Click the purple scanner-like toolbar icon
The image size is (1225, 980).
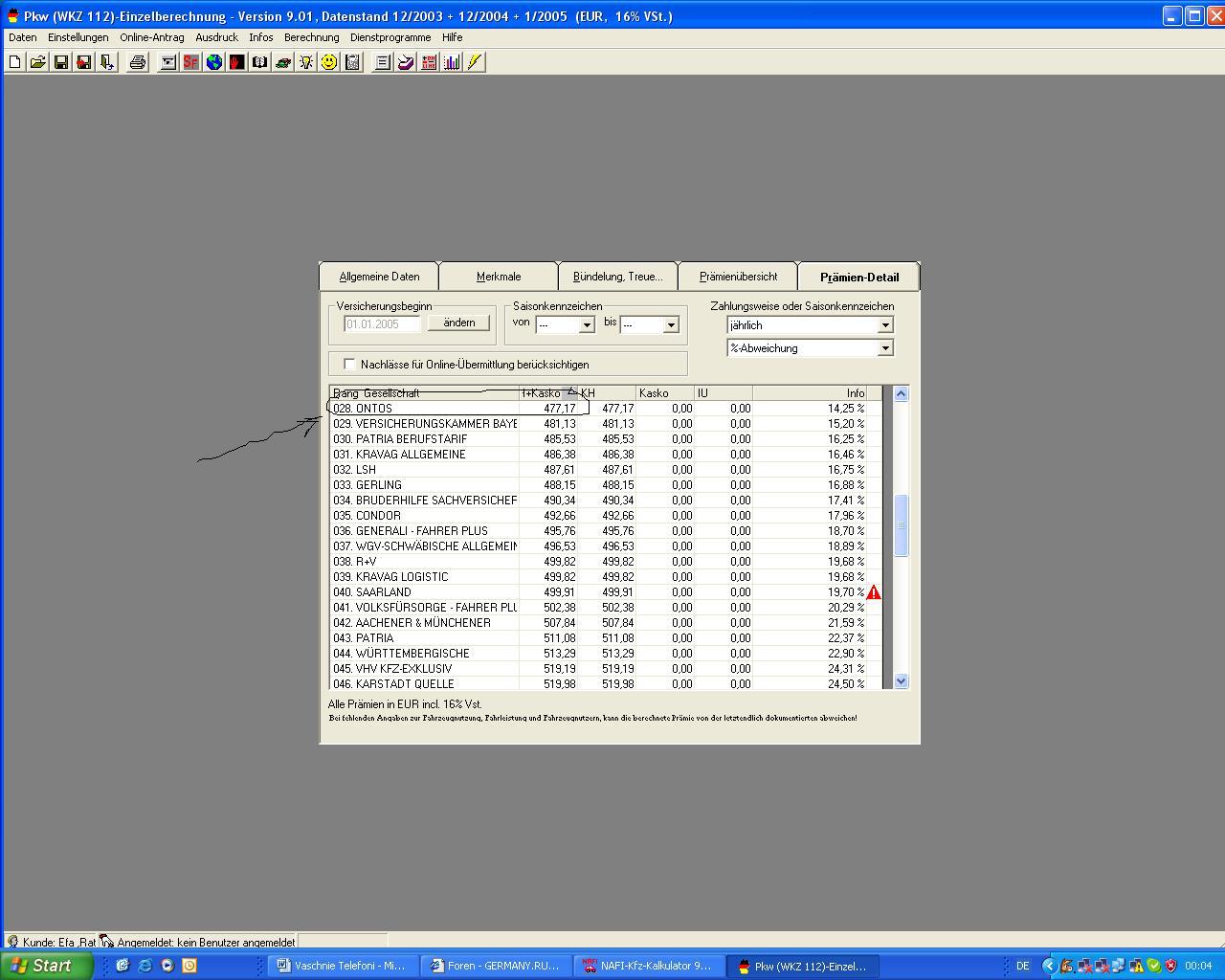(x=406, y=62)
